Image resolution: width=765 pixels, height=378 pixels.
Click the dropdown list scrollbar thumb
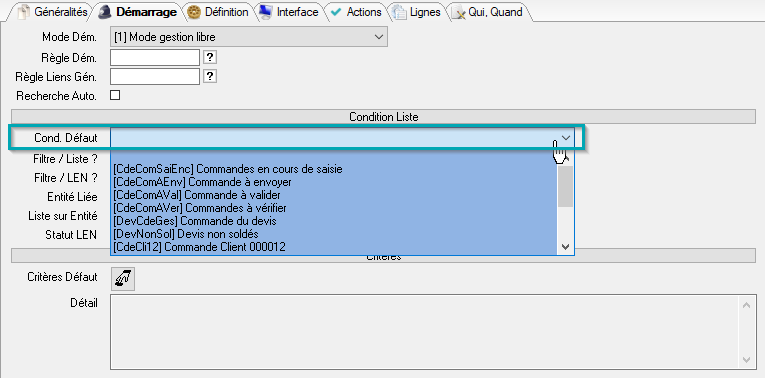[565, 186]
